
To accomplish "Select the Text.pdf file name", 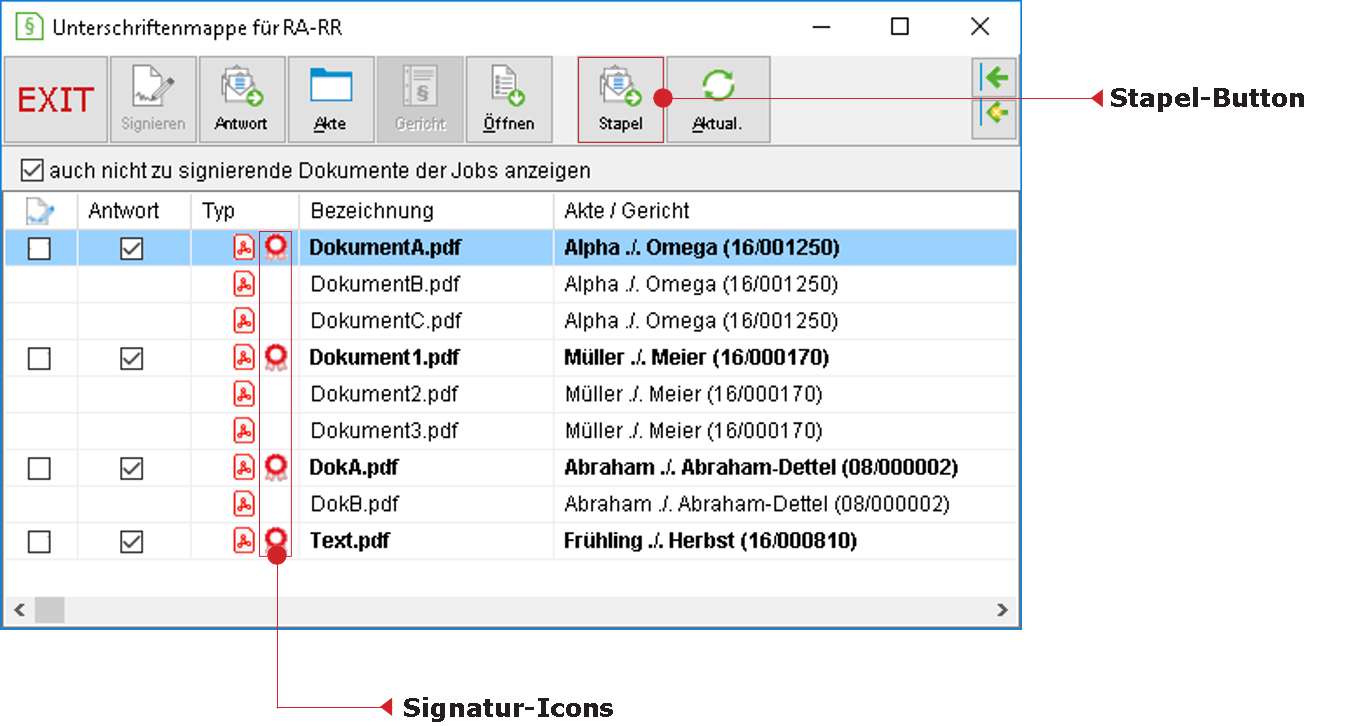I will [349, 541].
